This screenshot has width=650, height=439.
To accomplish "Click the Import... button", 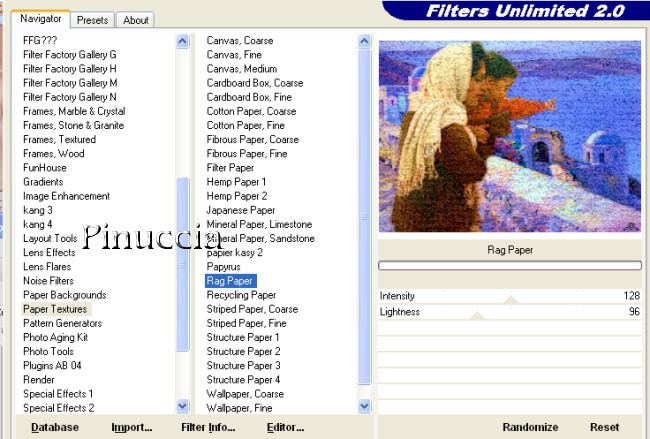I will click(132, 427).
